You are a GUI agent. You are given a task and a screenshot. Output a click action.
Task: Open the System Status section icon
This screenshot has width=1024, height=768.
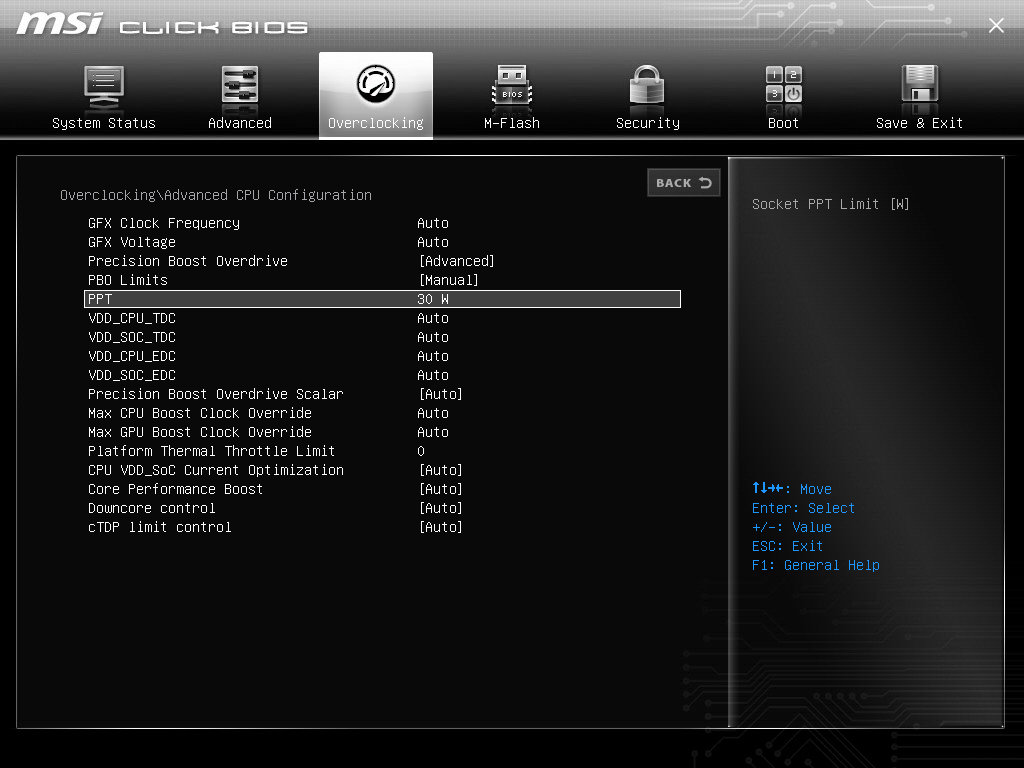pyautogui.click(x=104, y=86)
